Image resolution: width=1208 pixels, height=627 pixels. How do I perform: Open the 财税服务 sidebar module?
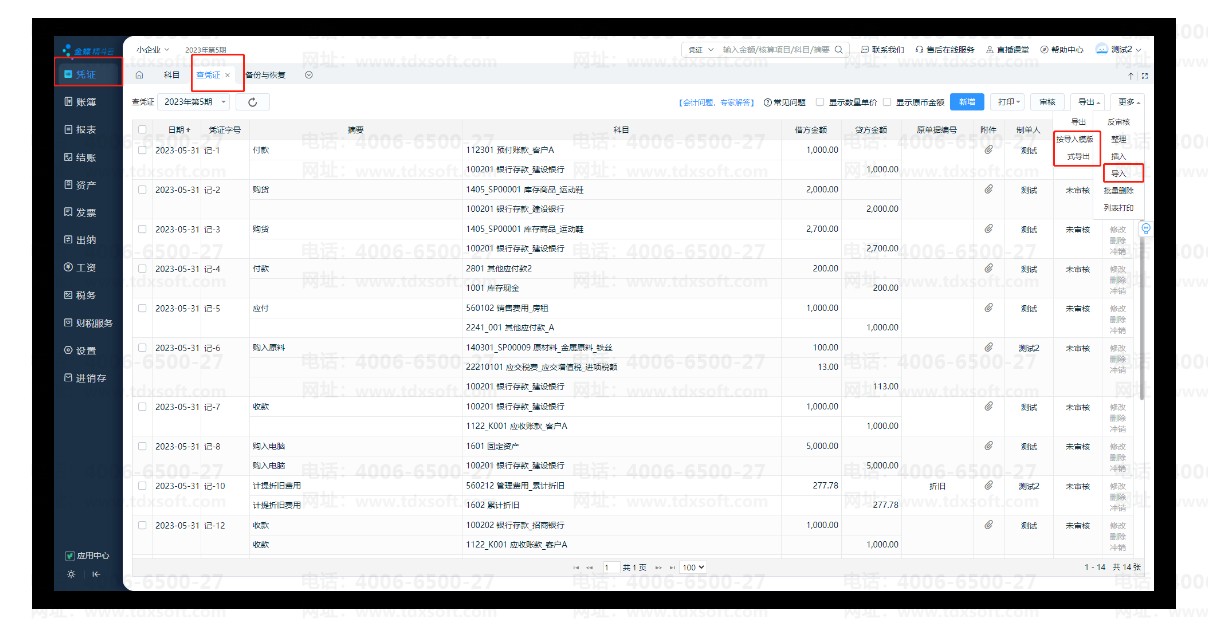tap(87, 323)
